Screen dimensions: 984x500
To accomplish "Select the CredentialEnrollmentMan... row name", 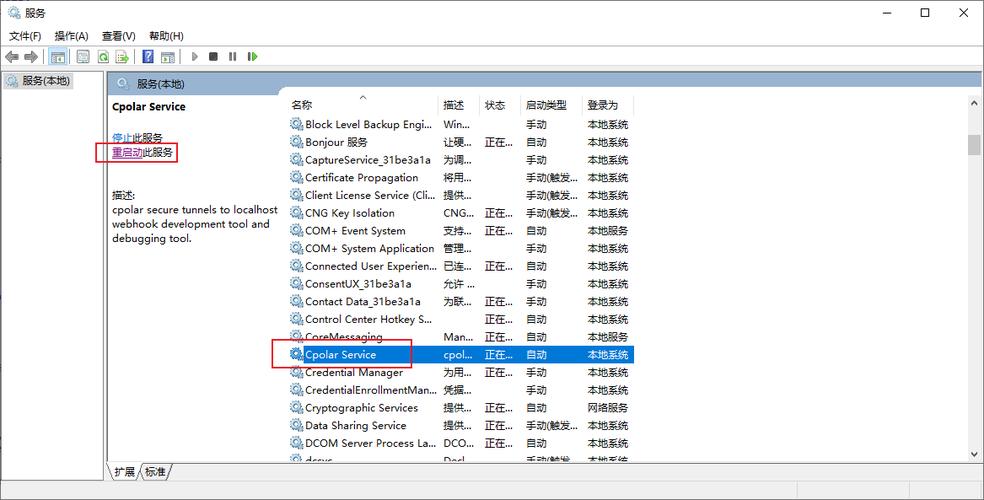I will point(371,390).
